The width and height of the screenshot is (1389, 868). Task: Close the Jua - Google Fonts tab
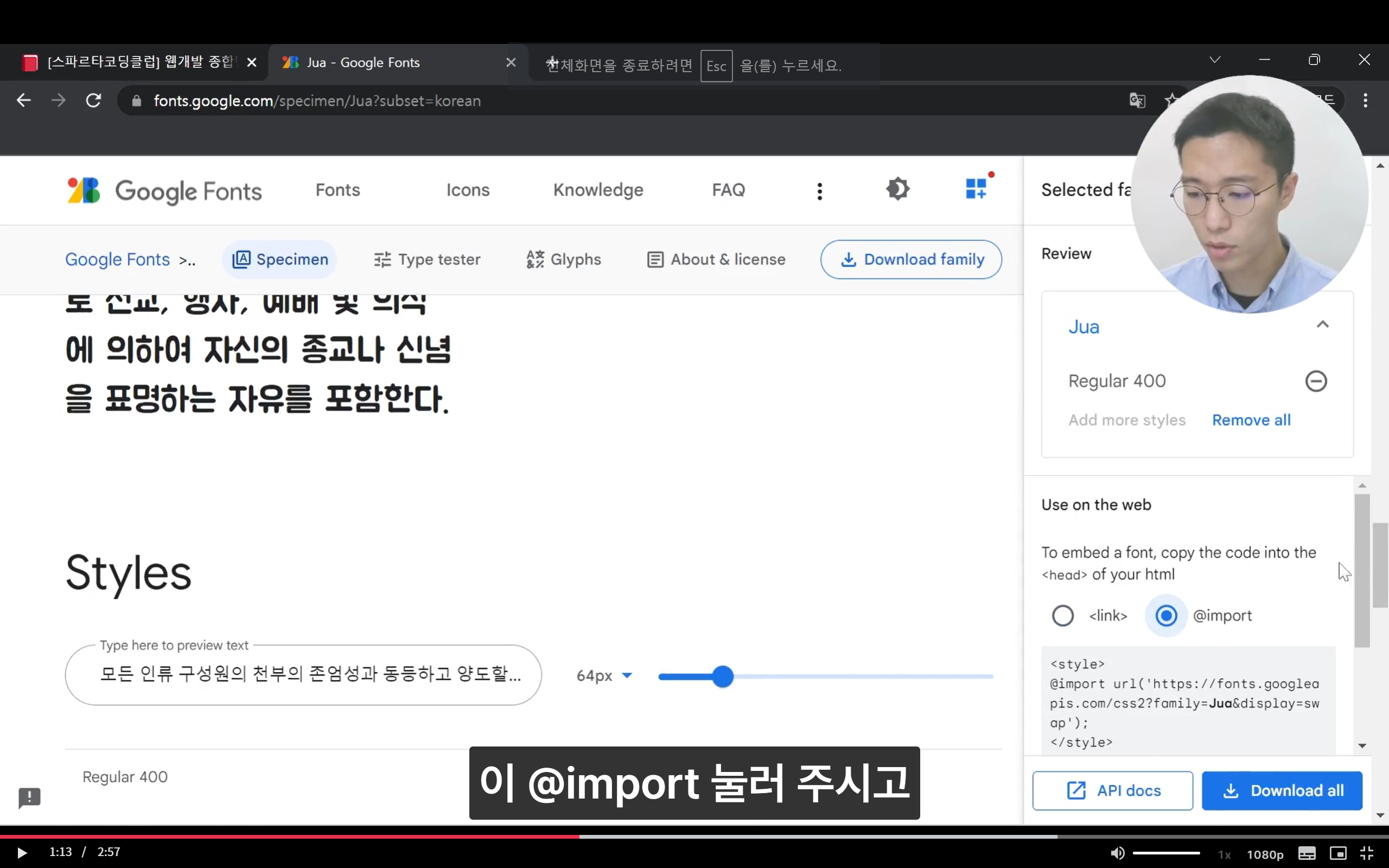click(511, 62)
